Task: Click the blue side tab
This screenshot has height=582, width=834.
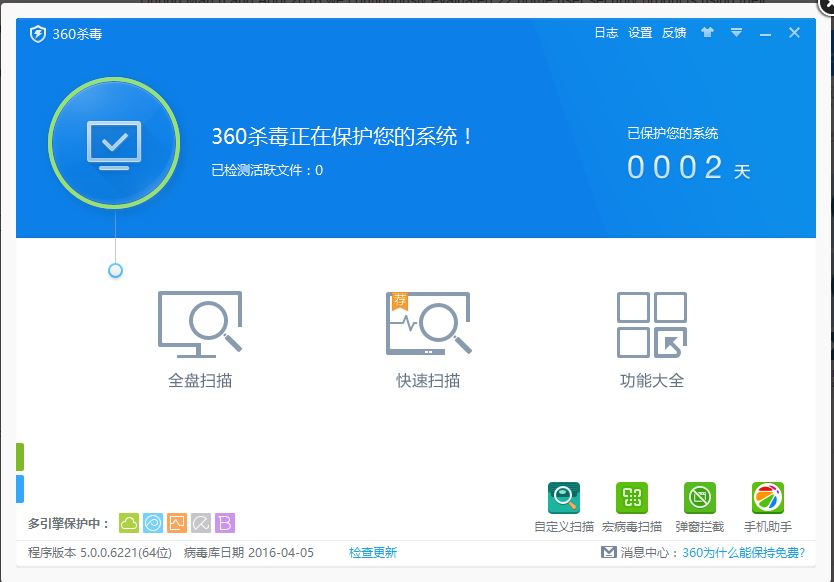Action: tap(20, 489)
